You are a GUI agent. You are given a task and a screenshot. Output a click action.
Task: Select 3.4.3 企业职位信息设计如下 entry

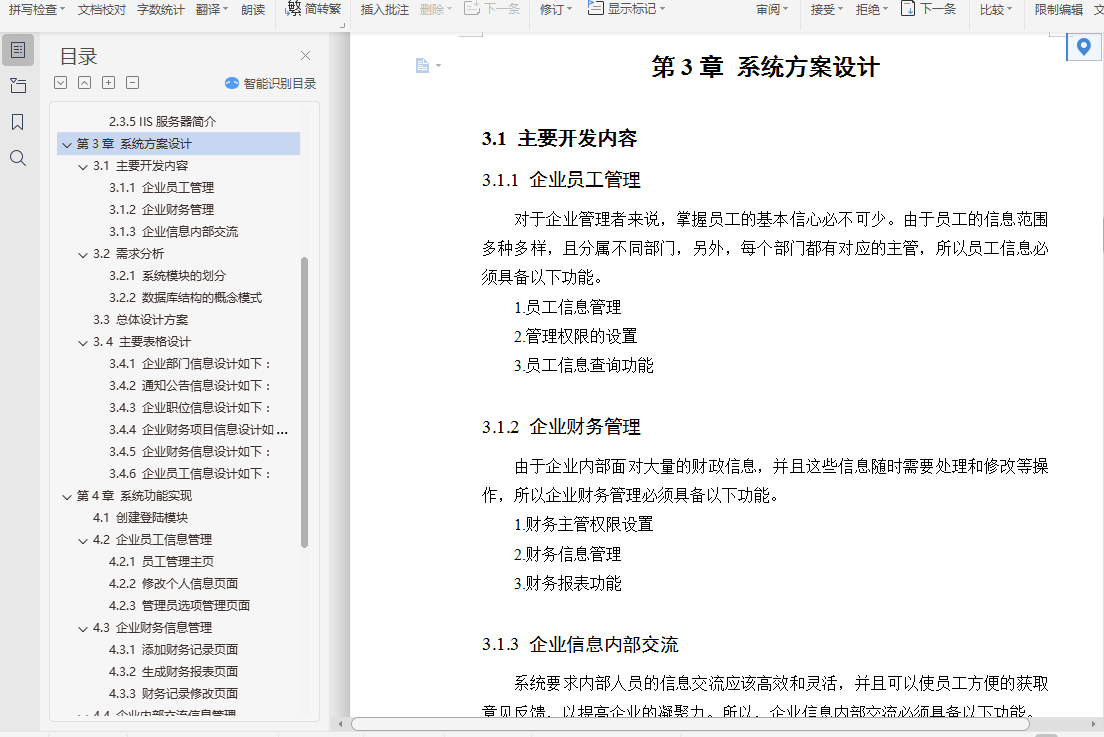tap(190, 408)
